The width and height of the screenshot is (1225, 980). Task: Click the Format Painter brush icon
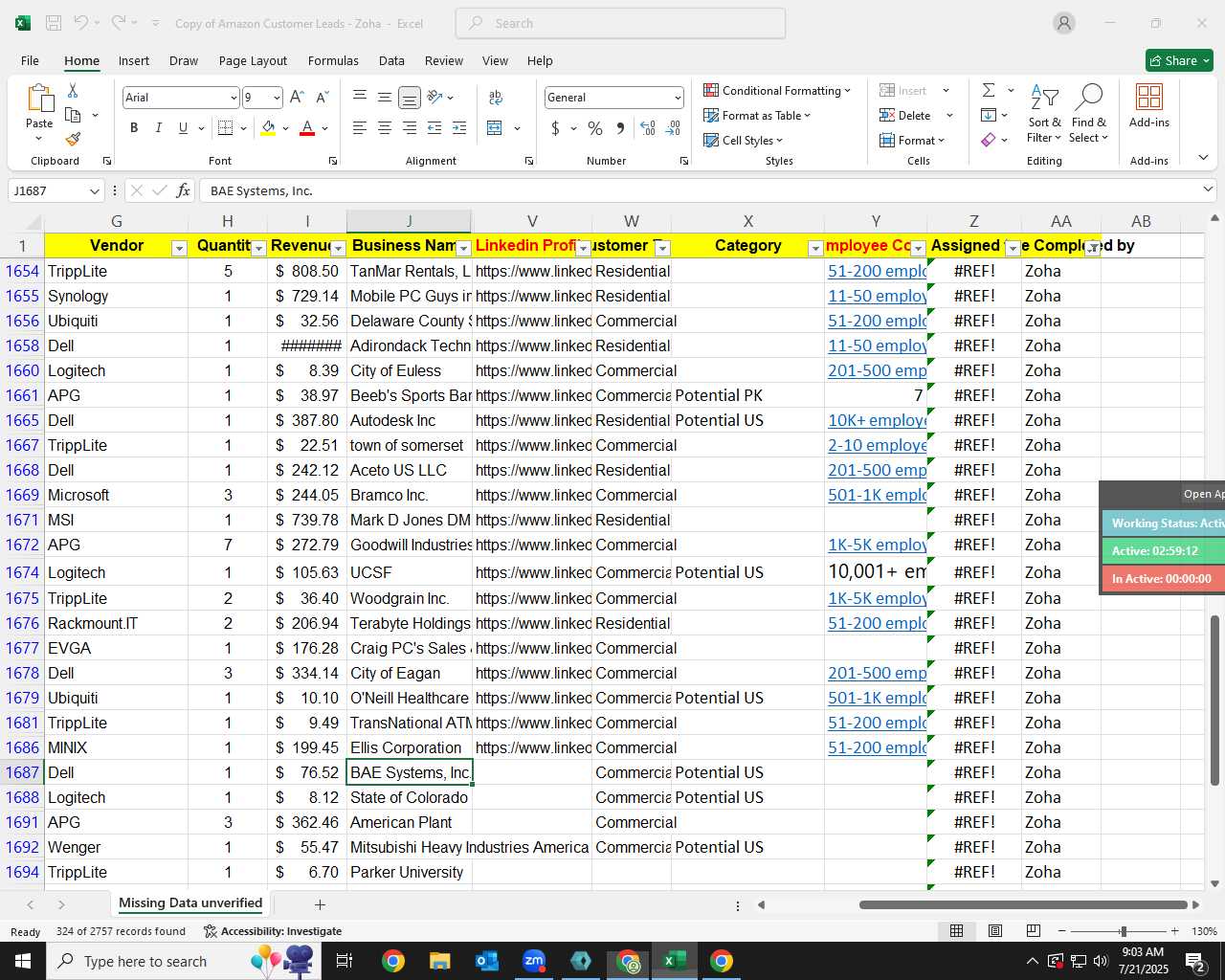pos(73,139)
